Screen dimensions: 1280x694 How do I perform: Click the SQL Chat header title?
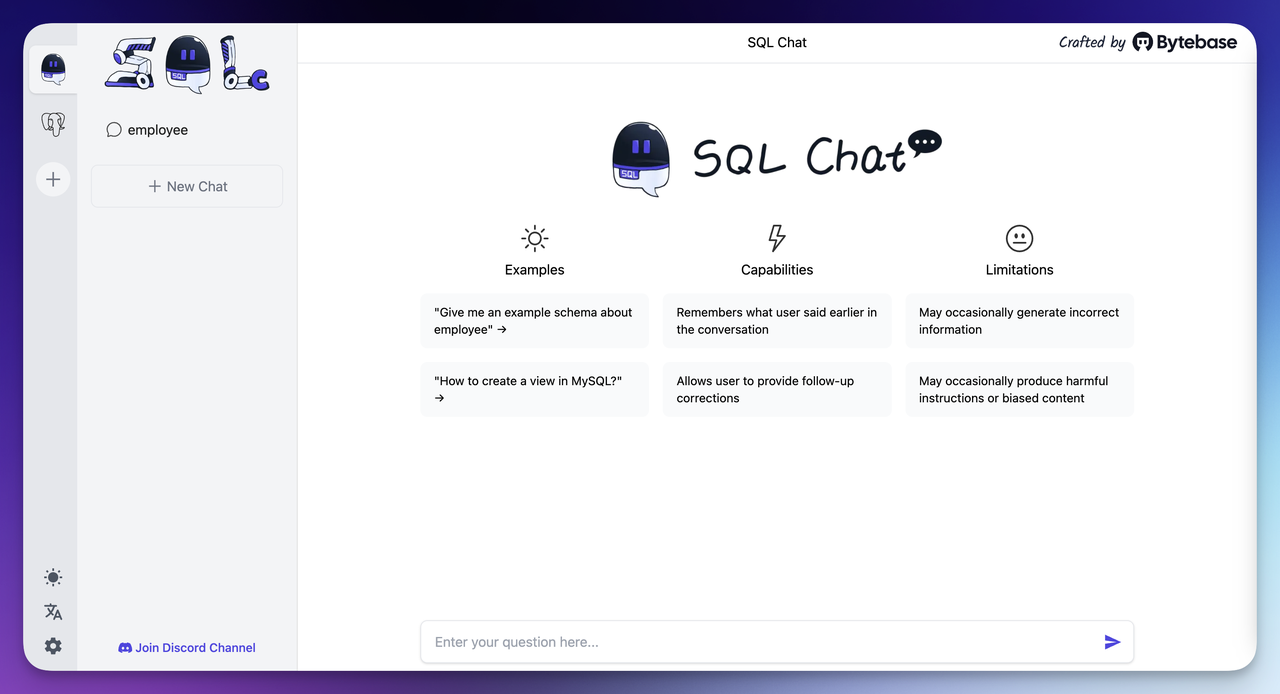coord(777,42)
